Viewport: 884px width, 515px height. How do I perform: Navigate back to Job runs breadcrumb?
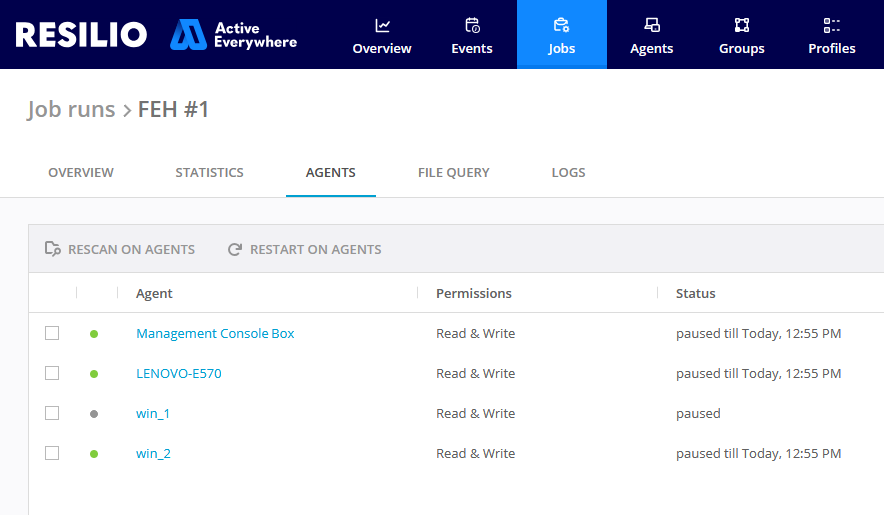(71, 109)
